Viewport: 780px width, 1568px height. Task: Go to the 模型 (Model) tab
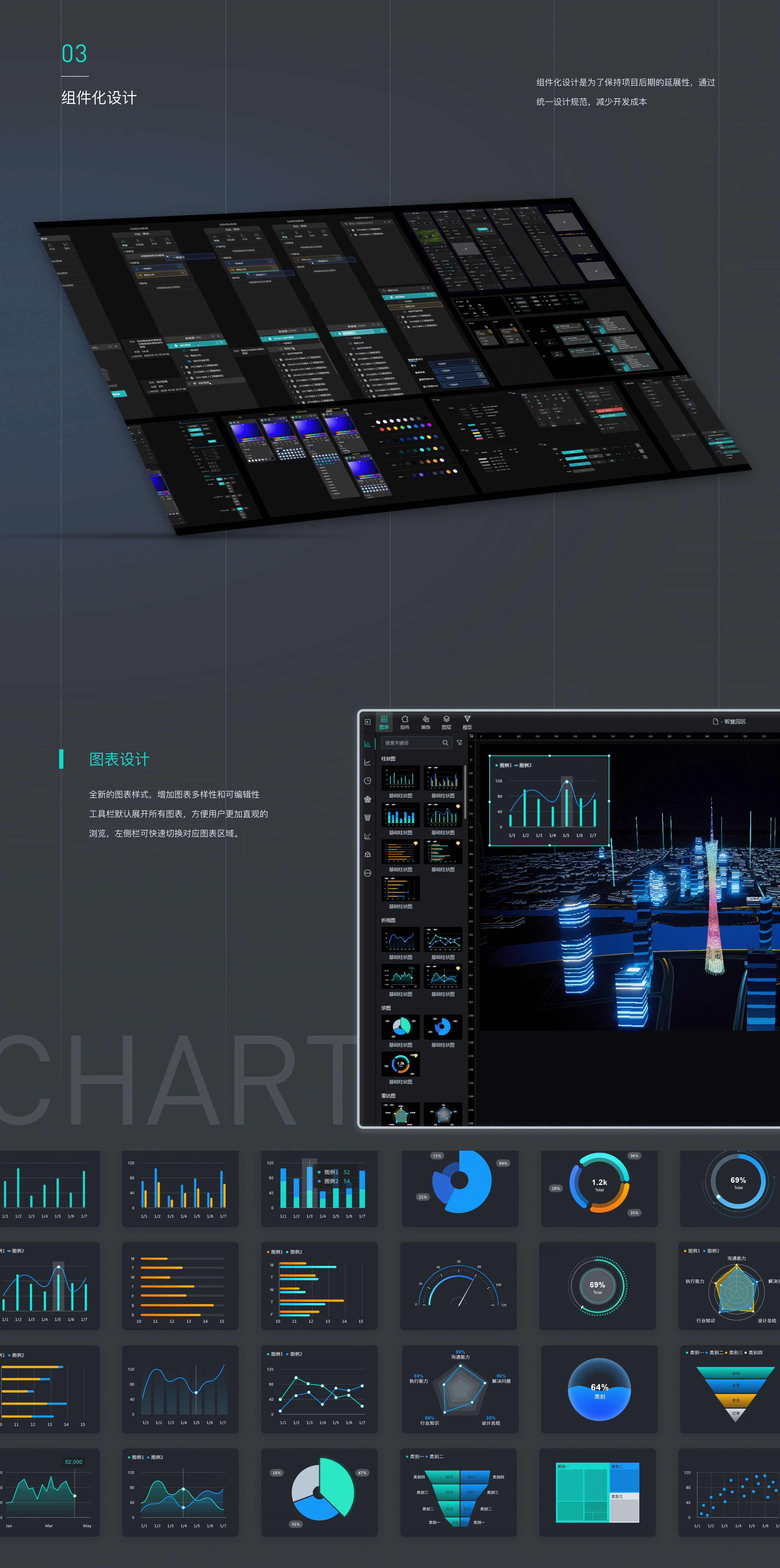click(x=467, y=722)
